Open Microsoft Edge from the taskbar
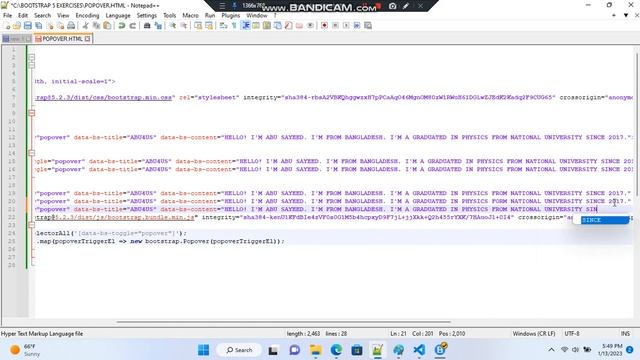This screenshot has width=640, height=360. coord(336,350)
